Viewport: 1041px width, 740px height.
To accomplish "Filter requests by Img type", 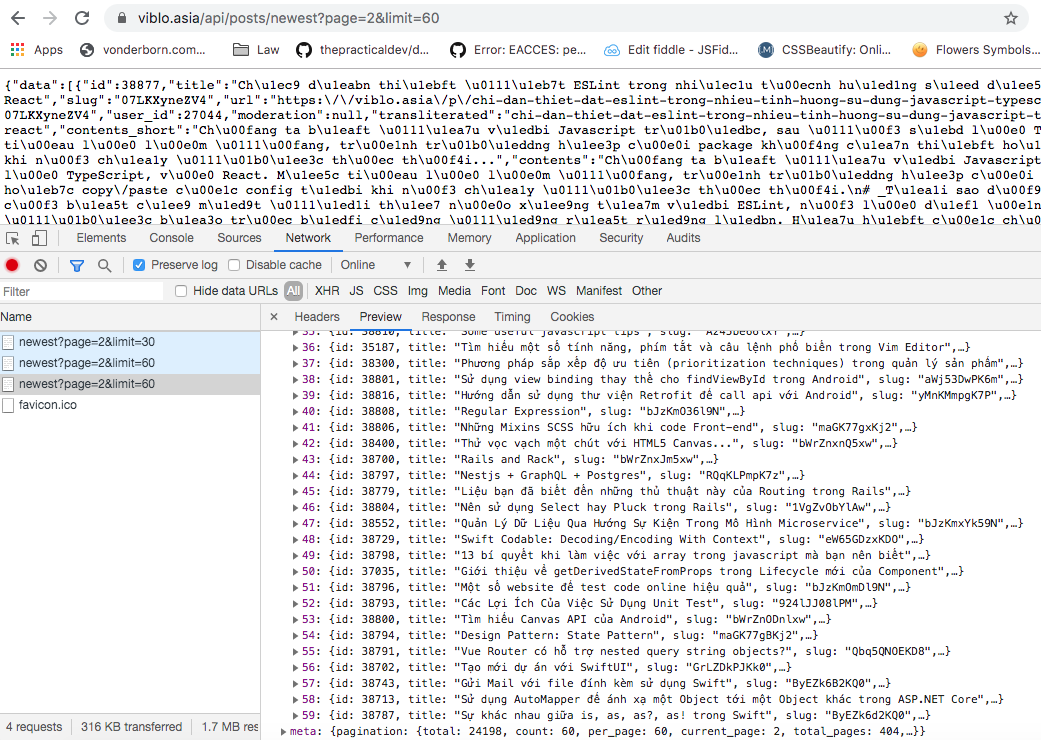I will pyautogui.click(x=418, y=291).
